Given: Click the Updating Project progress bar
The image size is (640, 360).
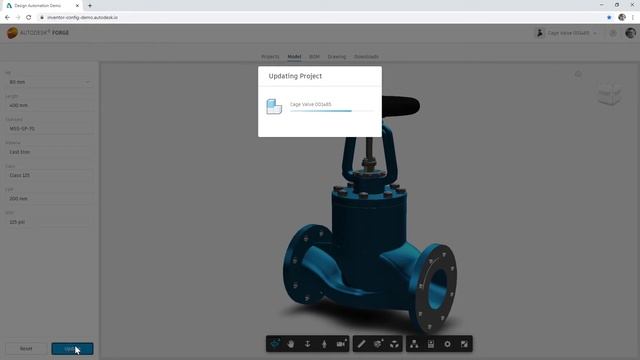Looking at the screenshot, I should point(331,111).
